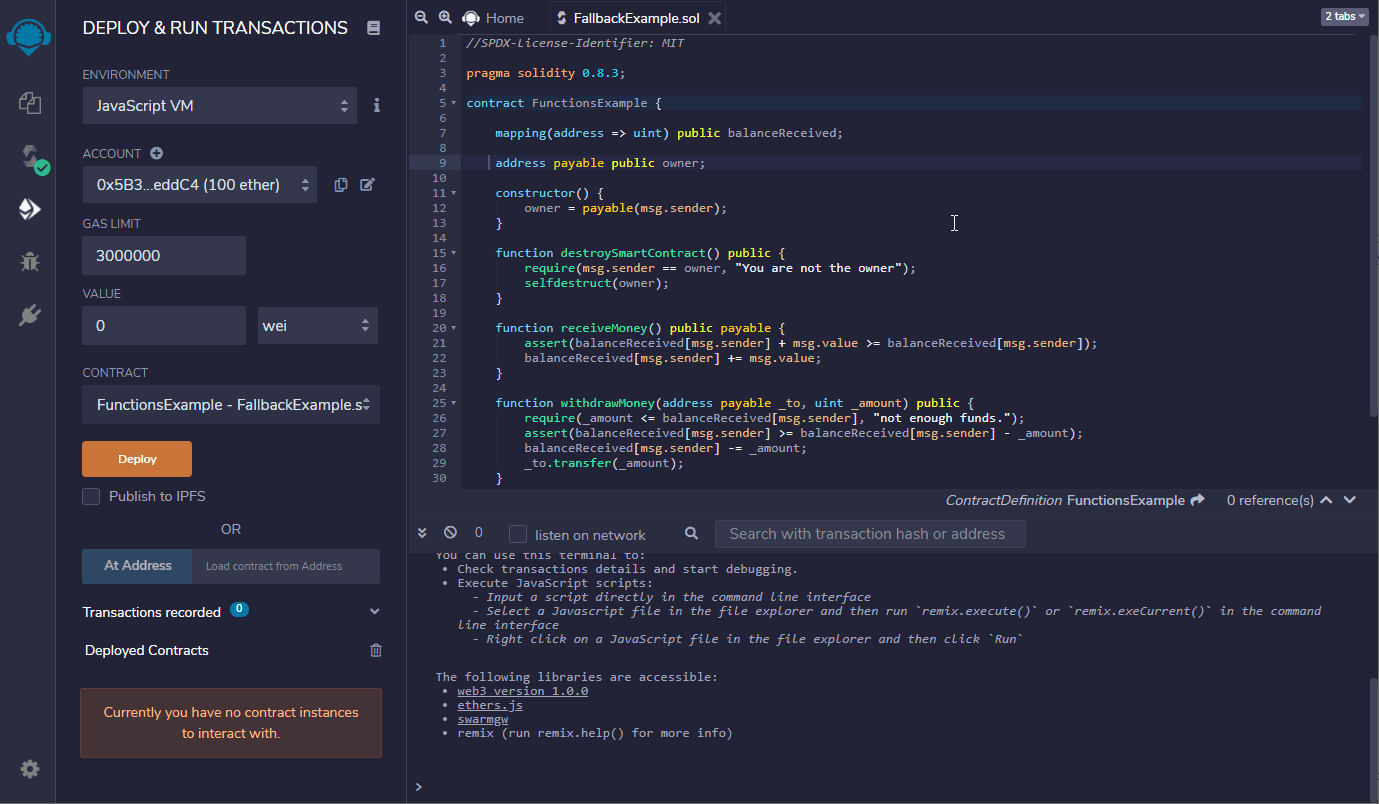Click pending transactions counter 0 in terminal
This screenshot has width=1379, height=804.
click(479, 533)
